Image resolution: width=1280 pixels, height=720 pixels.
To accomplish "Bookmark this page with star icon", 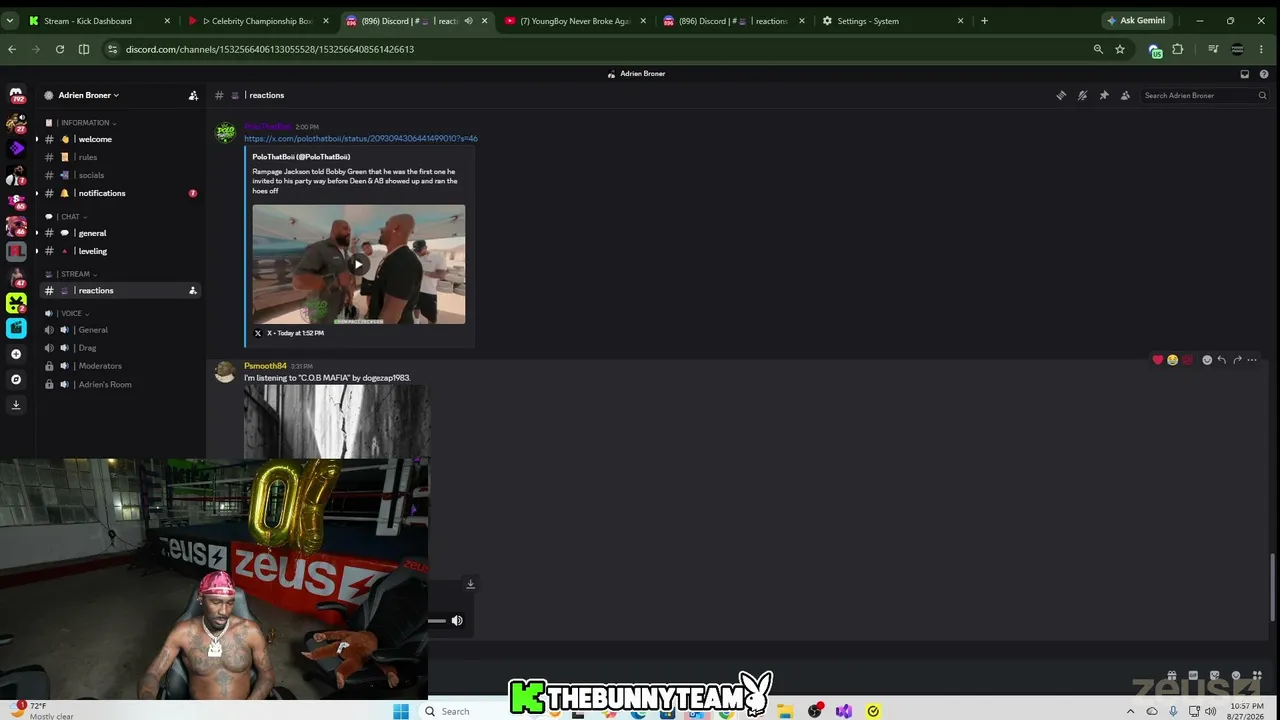I will 1120,49.
